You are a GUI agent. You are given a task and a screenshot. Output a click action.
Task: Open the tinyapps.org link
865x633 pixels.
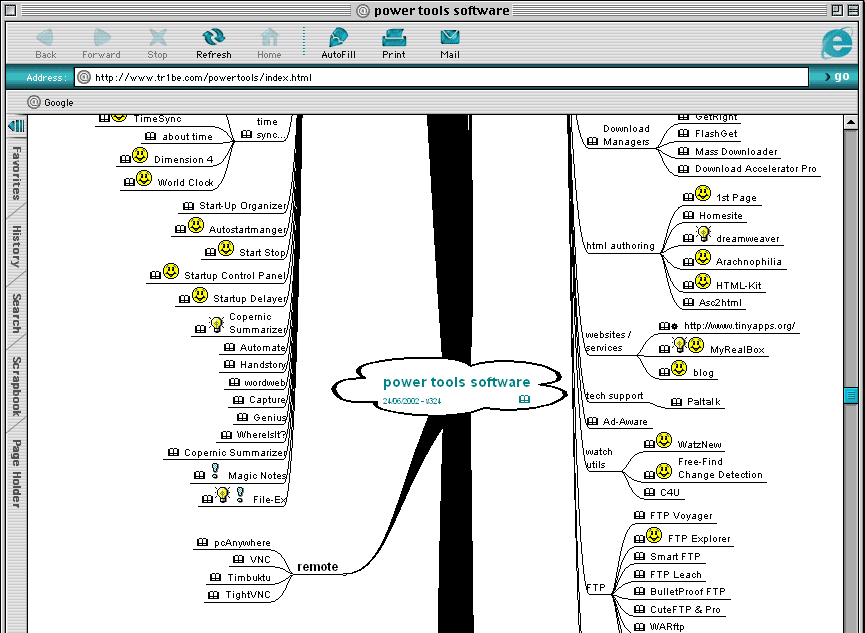(740, 326)
